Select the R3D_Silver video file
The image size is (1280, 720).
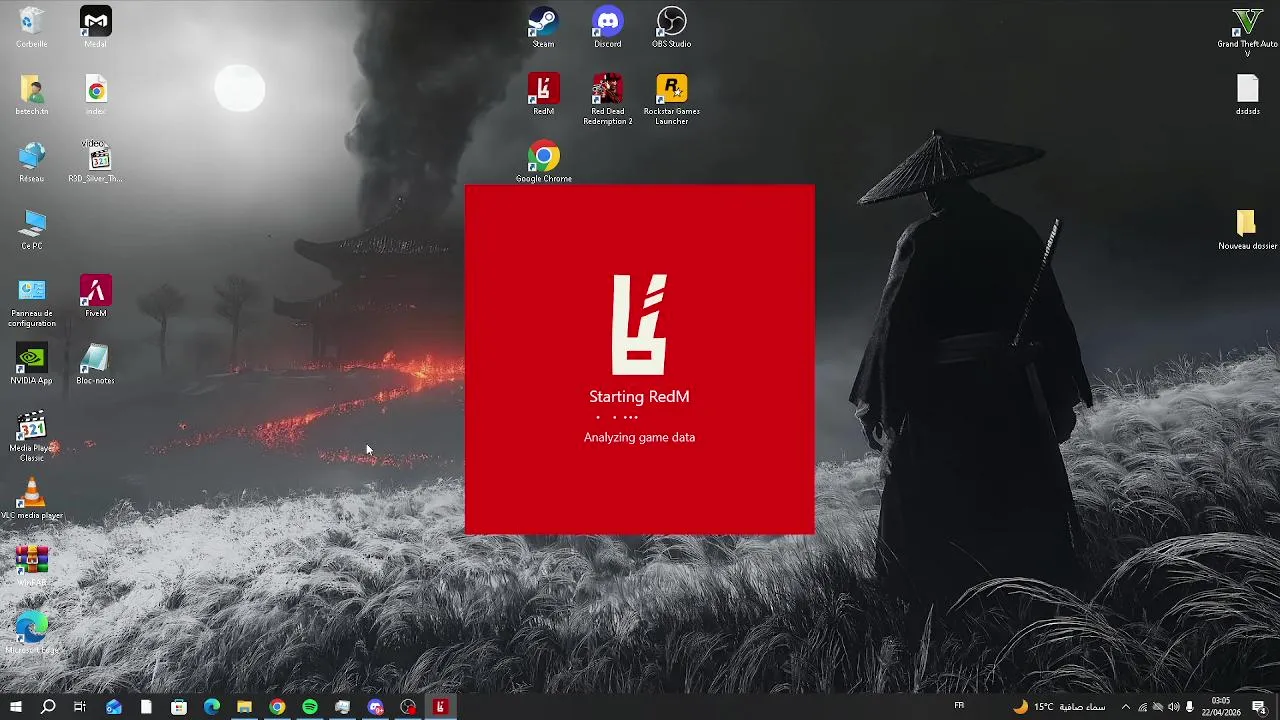coord(95,162)
